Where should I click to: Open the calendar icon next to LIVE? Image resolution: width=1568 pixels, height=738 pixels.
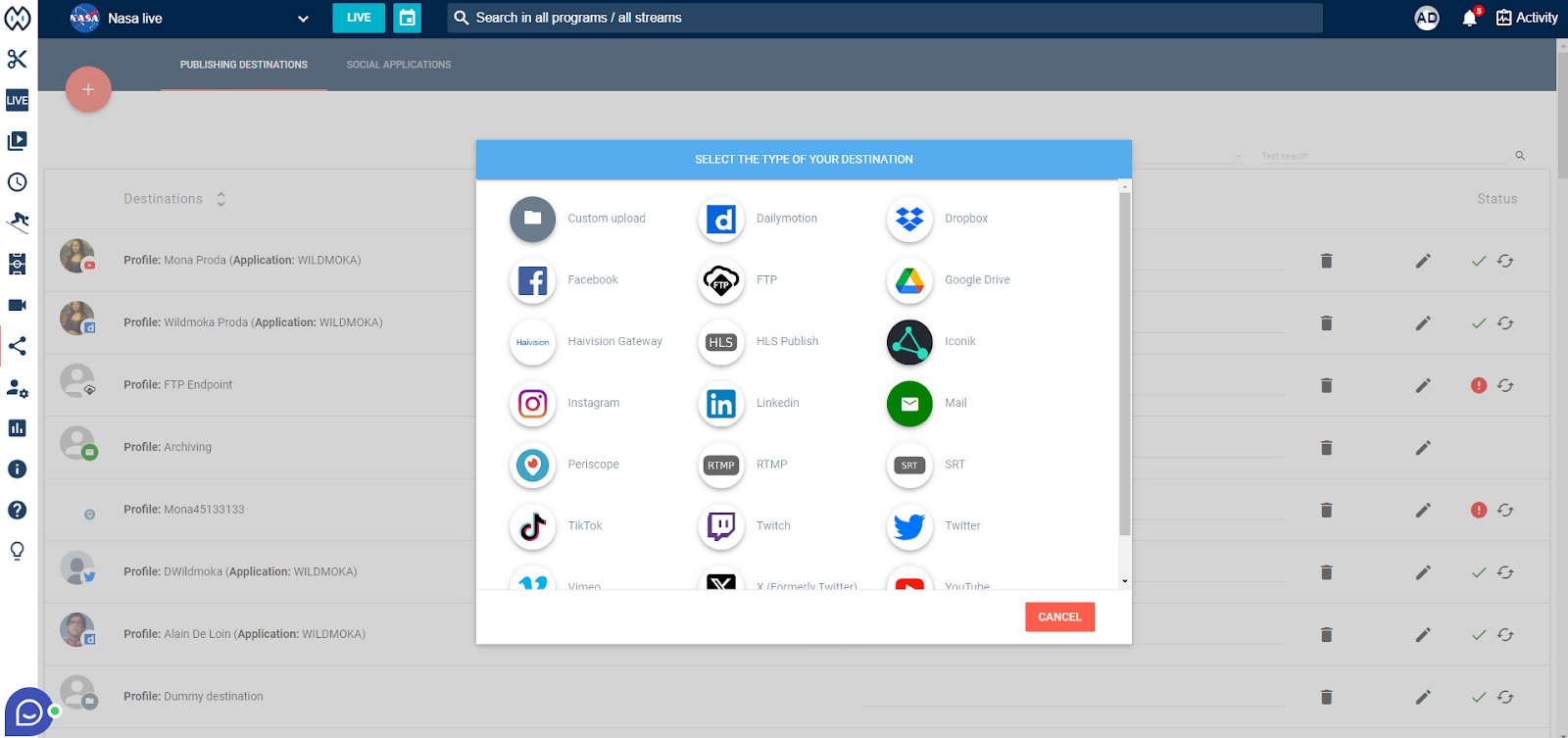[x=407, y=18]
